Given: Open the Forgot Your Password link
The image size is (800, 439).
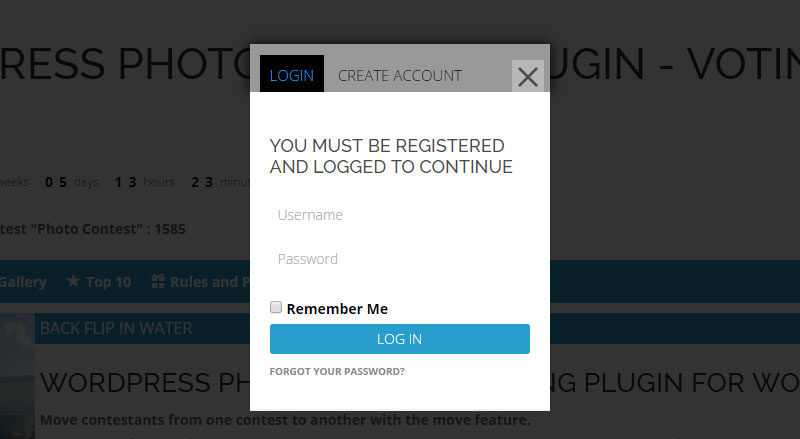Looking at the screenshot, I should (x=337, y=371).
